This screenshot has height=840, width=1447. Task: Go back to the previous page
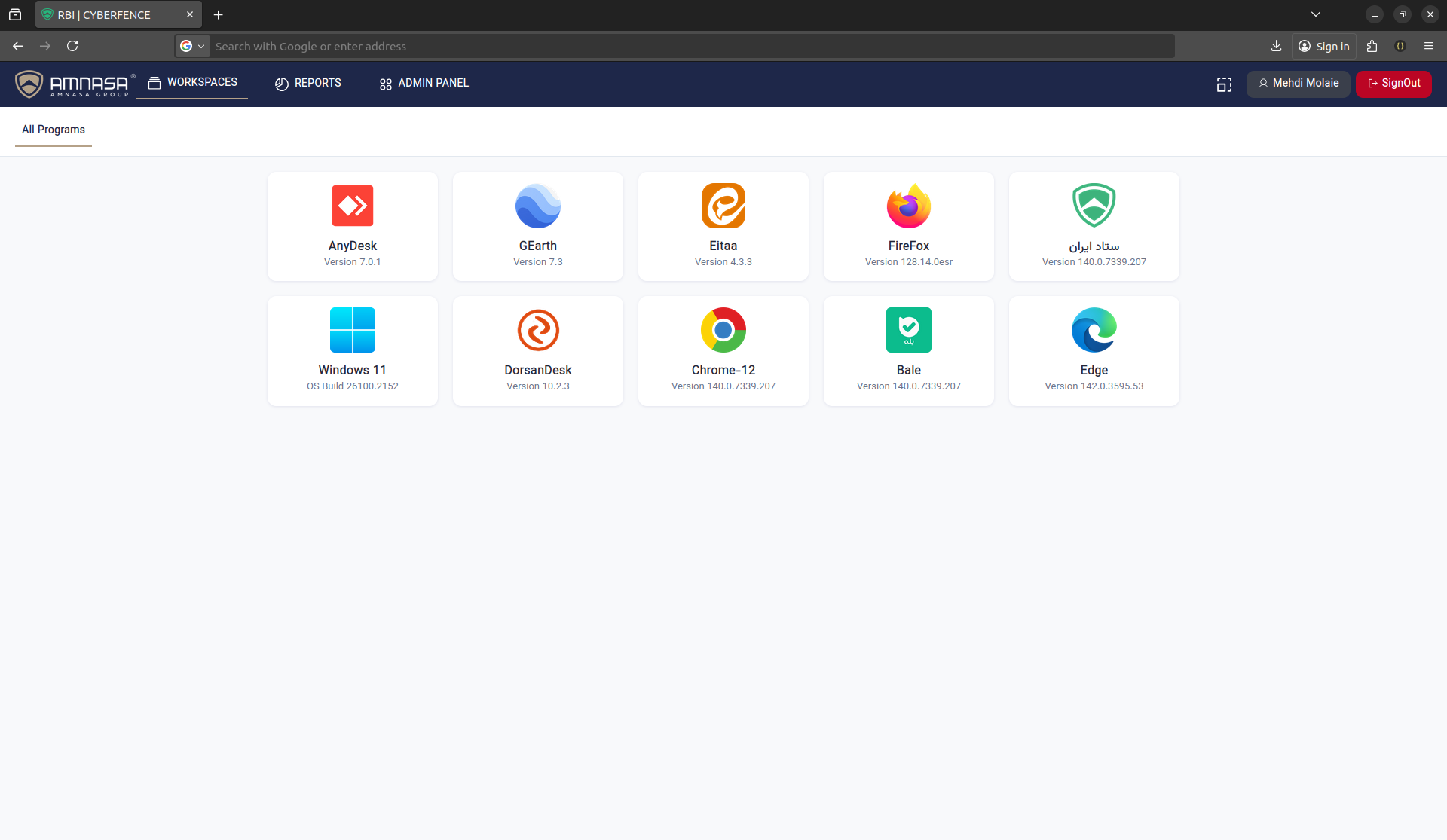click(x=18, y=46)
